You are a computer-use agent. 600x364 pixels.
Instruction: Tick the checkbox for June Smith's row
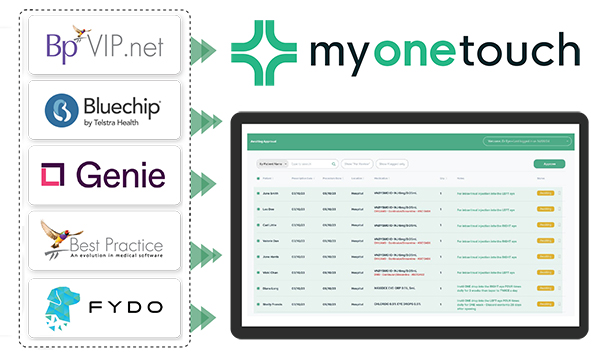coord(258,193)
